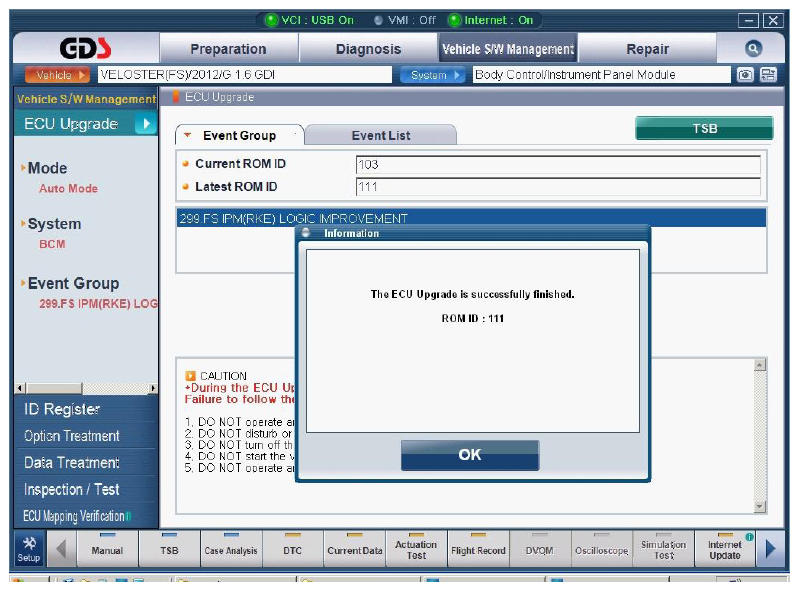Select ECU Upgrade in sidebar
Screen dimensions: 799x591
[86, 124]
